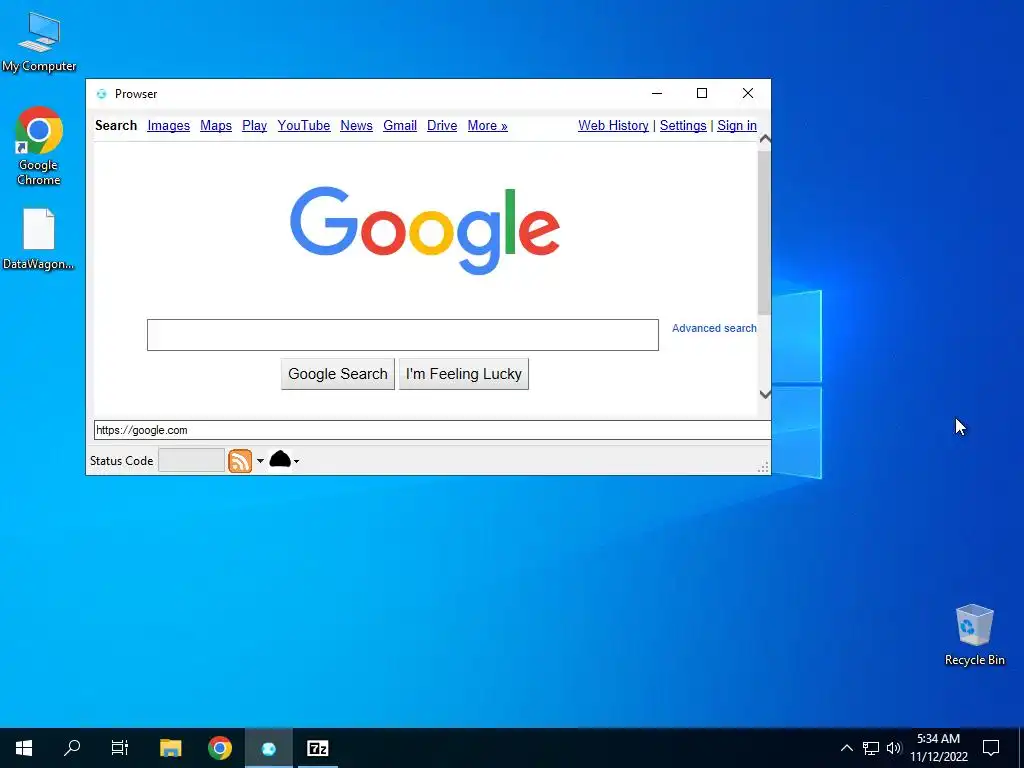Click the Sign in link

click(737, 125)
